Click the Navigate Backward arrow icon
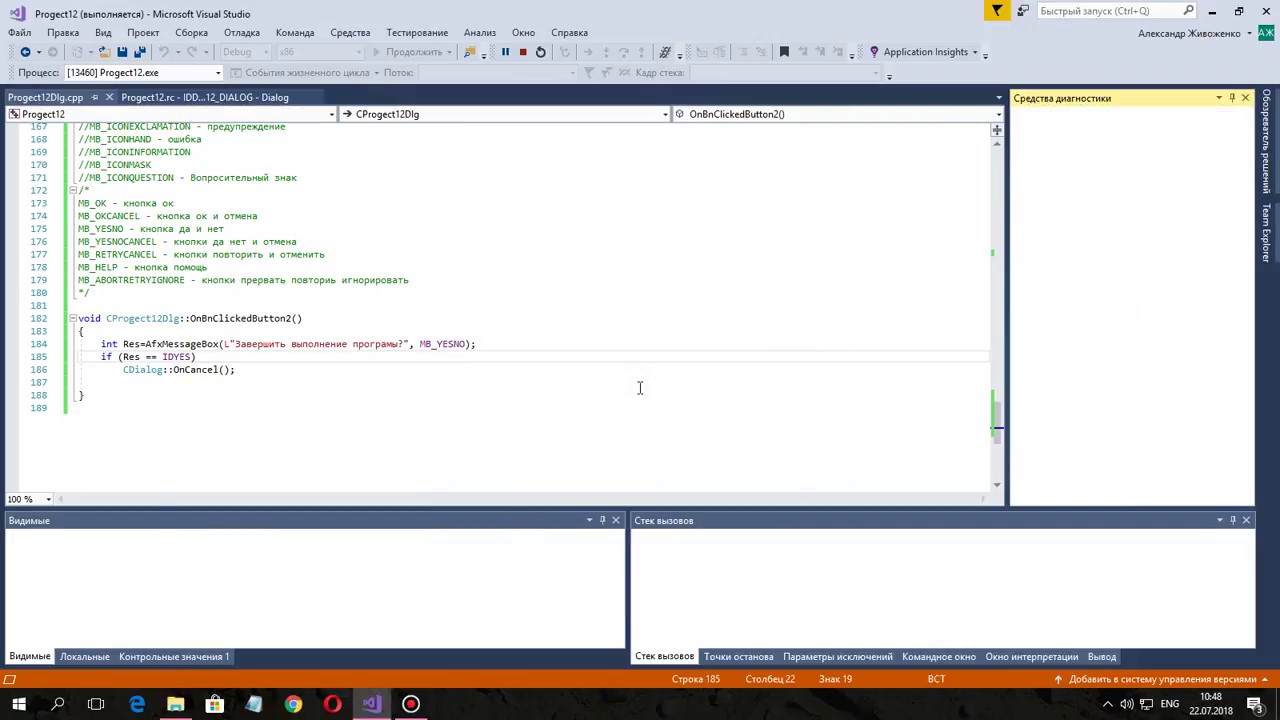 point(25,52)
